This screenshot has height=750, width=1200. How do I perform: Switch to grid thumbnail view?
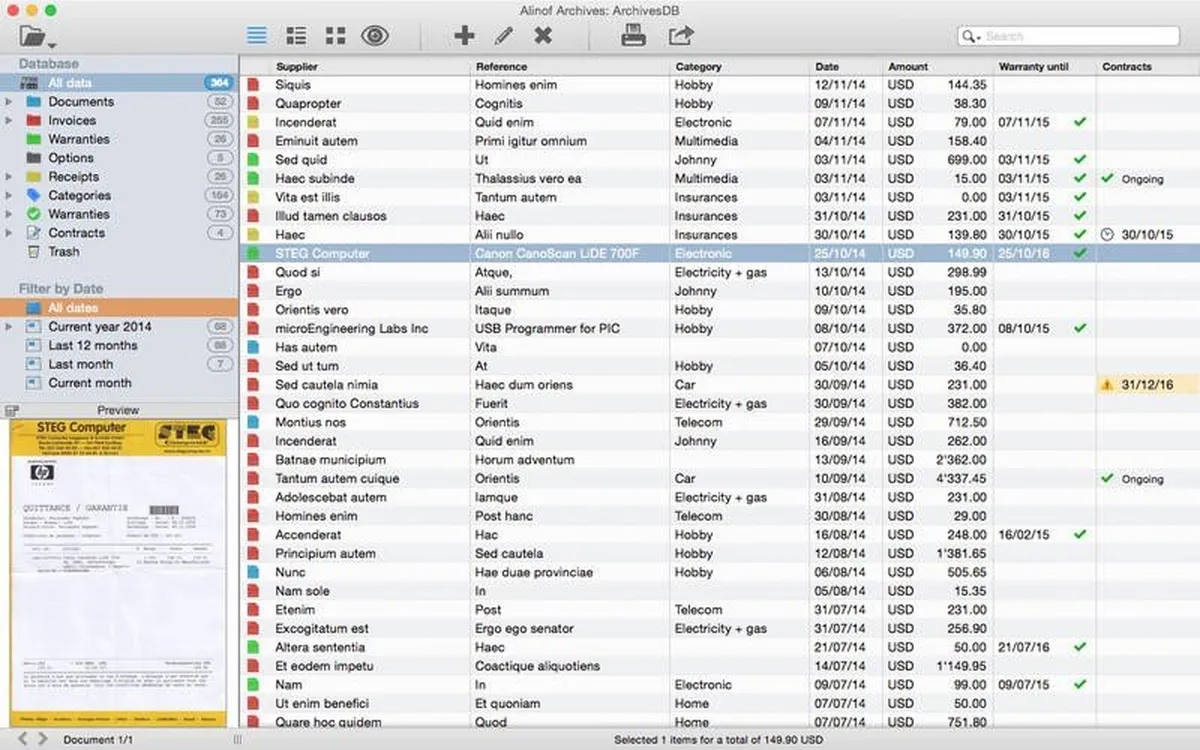pos(335,36)
